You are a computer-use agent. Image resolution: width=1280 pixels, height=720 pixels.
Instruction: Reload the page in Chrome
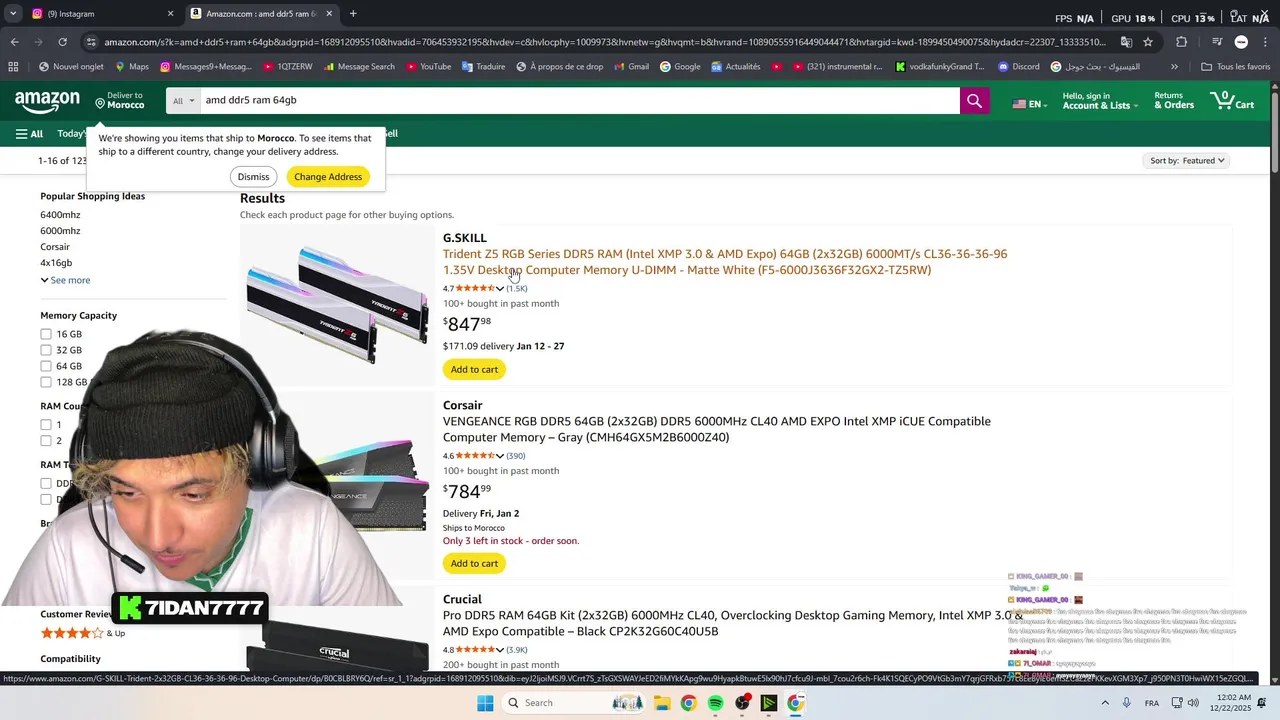63,42
